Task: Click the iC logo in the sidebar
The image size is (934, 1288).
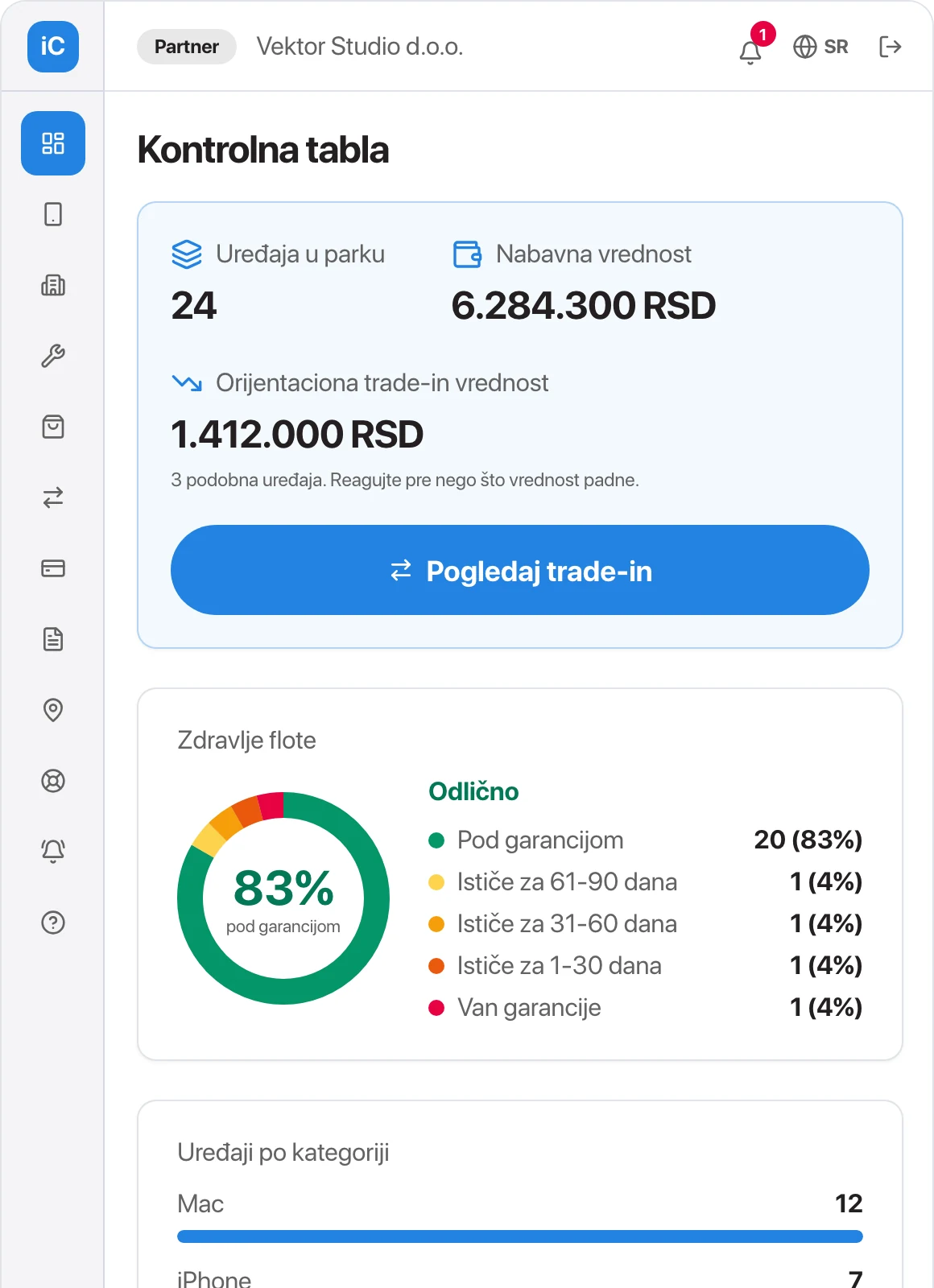Action: [x=53, y=47]
